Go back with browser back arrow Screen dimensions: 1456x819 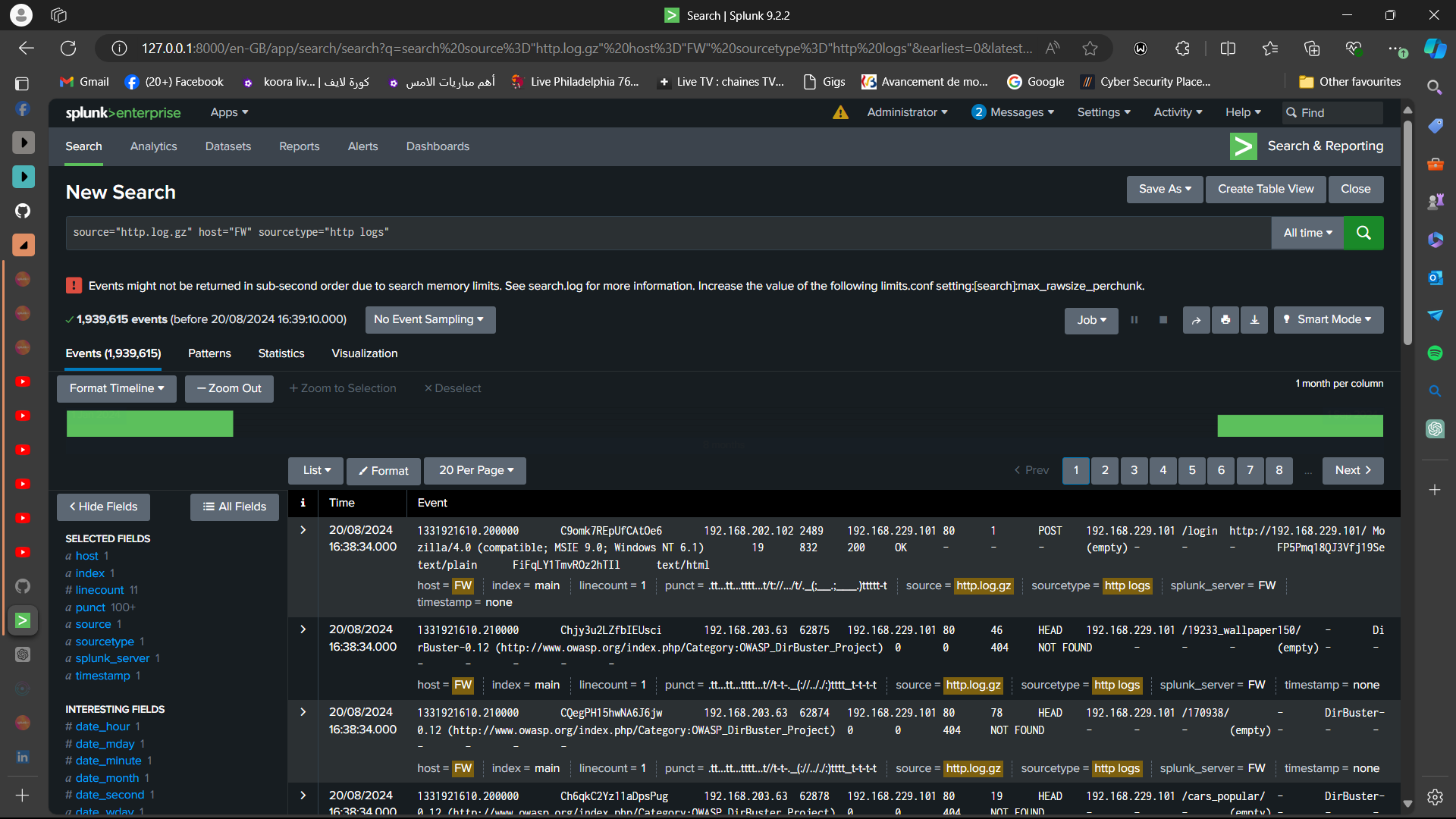27,49
